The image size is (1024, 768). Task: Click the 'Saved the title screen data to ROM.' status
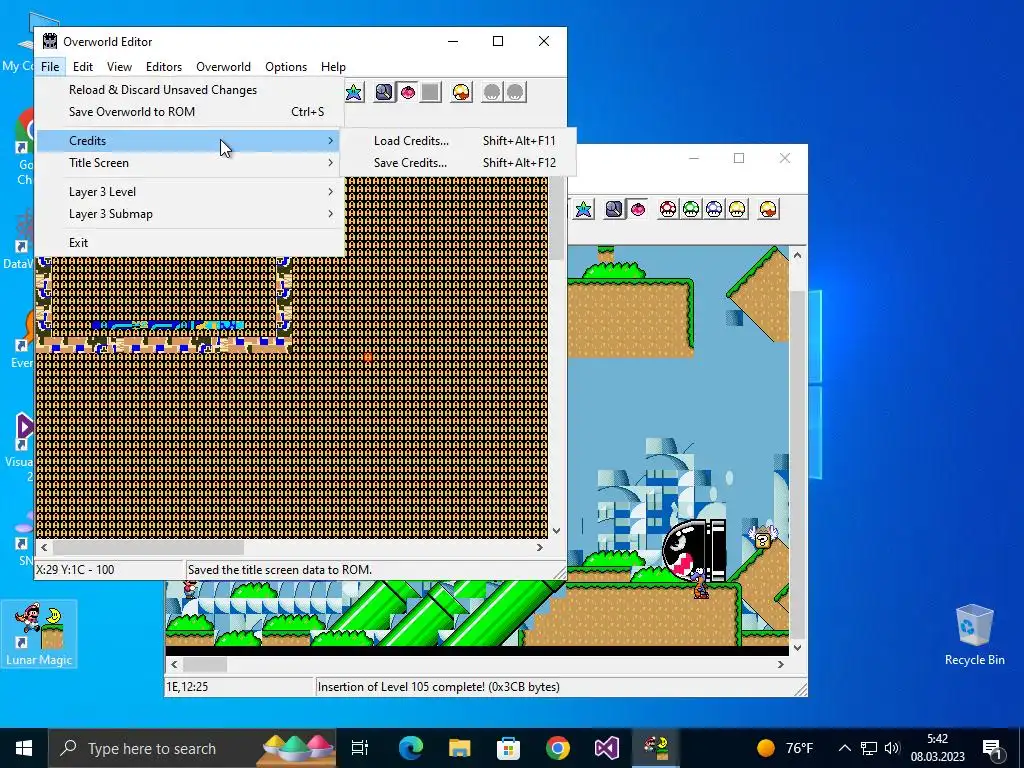point(280,569)
